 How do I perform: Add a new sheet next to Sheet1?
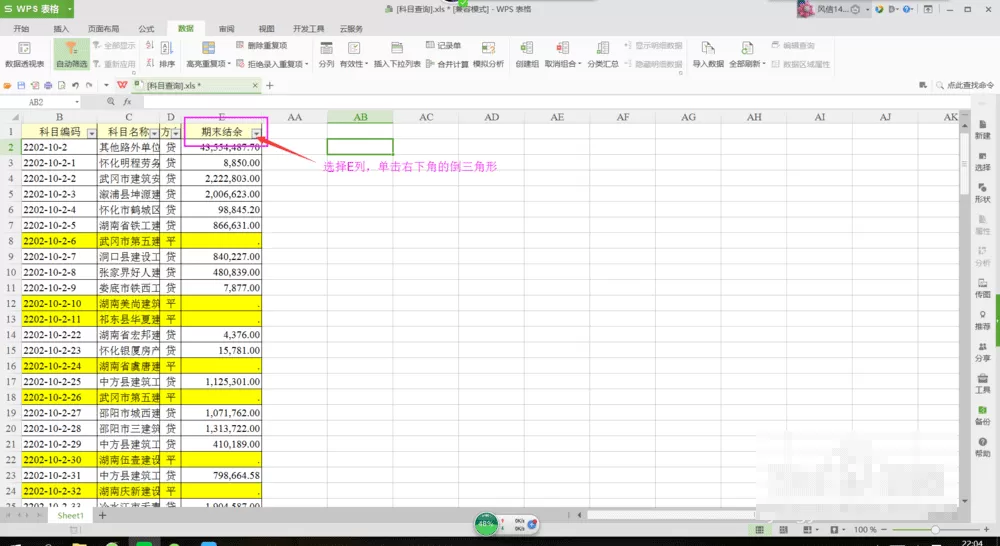point(102,515)
